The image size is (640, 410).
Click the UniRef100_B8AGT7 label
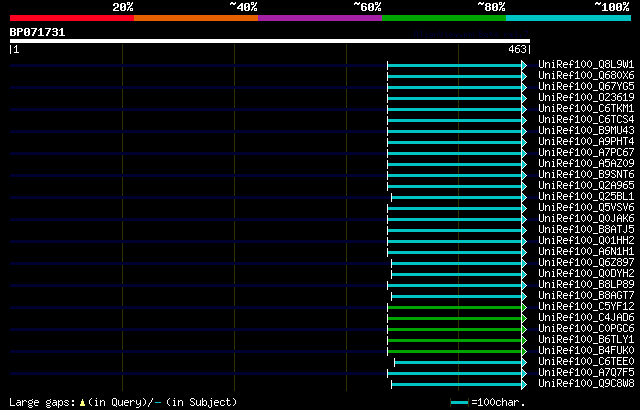click(586, 296)
